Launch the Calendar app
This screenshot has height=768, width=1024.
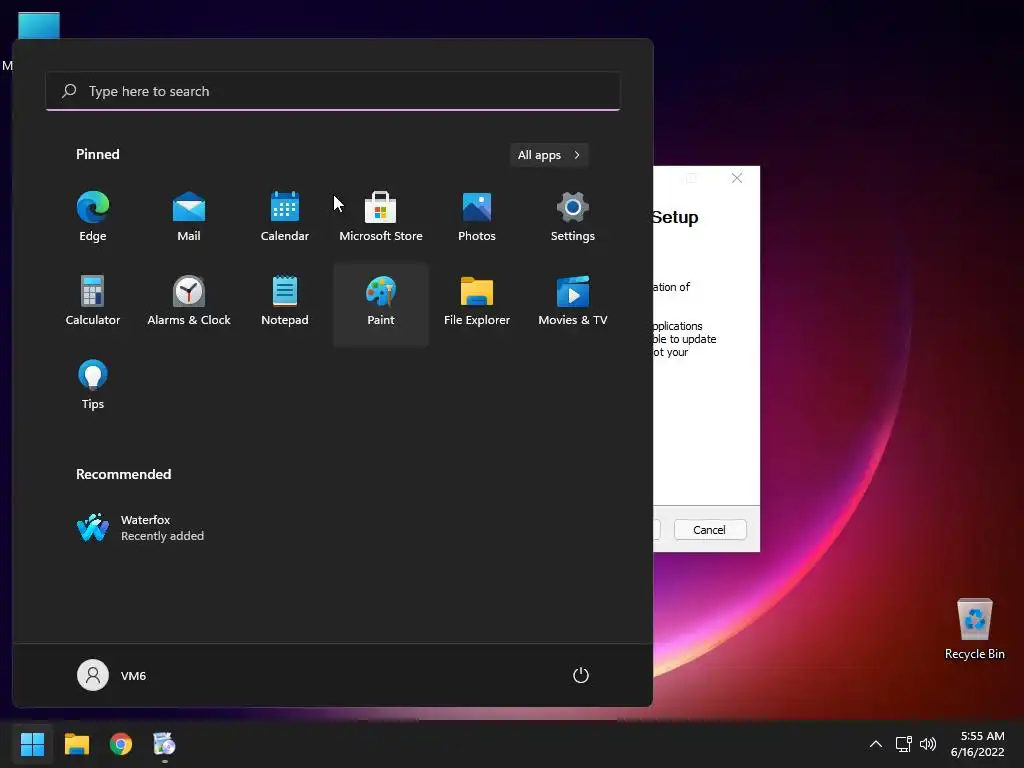pyautogui.click(x=285, y=217)
